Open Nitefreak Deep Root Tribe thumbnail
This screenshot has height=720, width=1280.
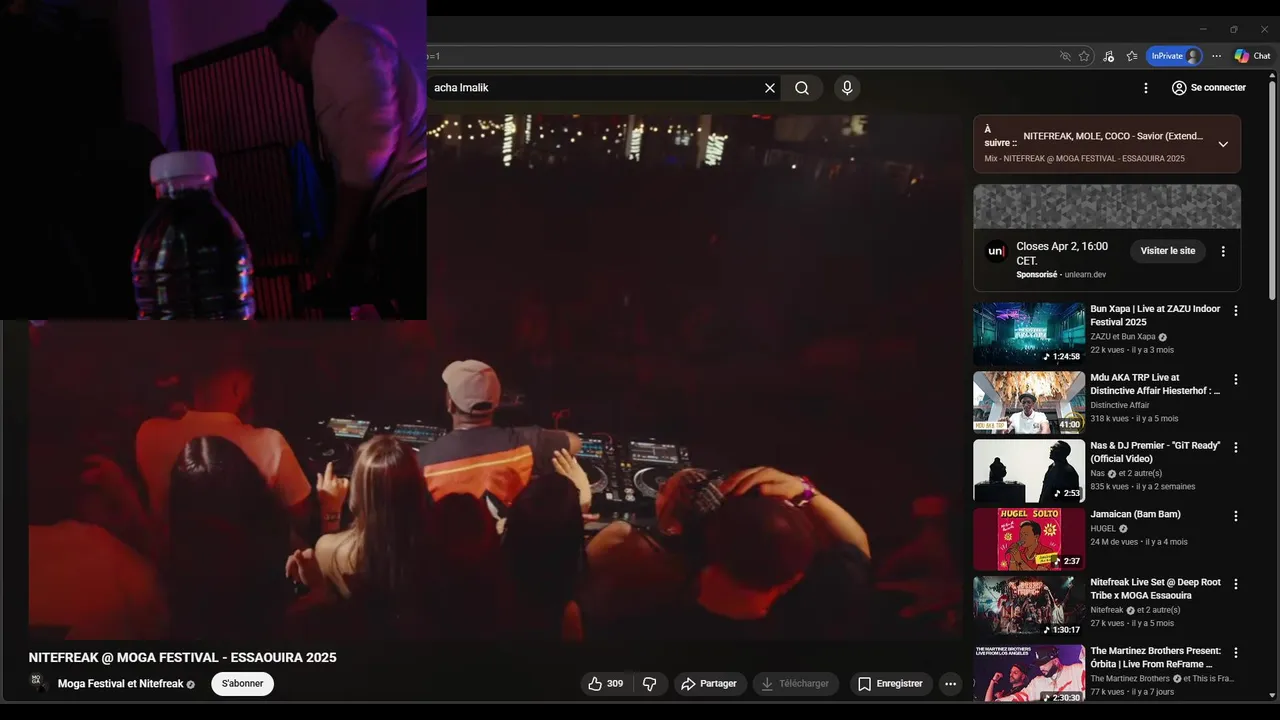pyautogui.click(x=1029, y=607)
